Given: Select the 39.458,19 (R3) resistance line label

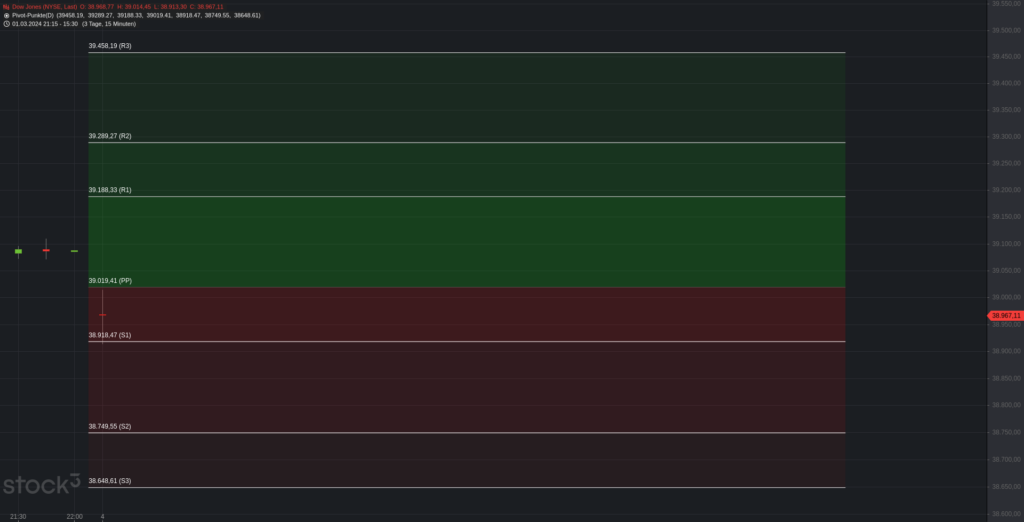Looking at the screenshot, I should coord(110,46).
